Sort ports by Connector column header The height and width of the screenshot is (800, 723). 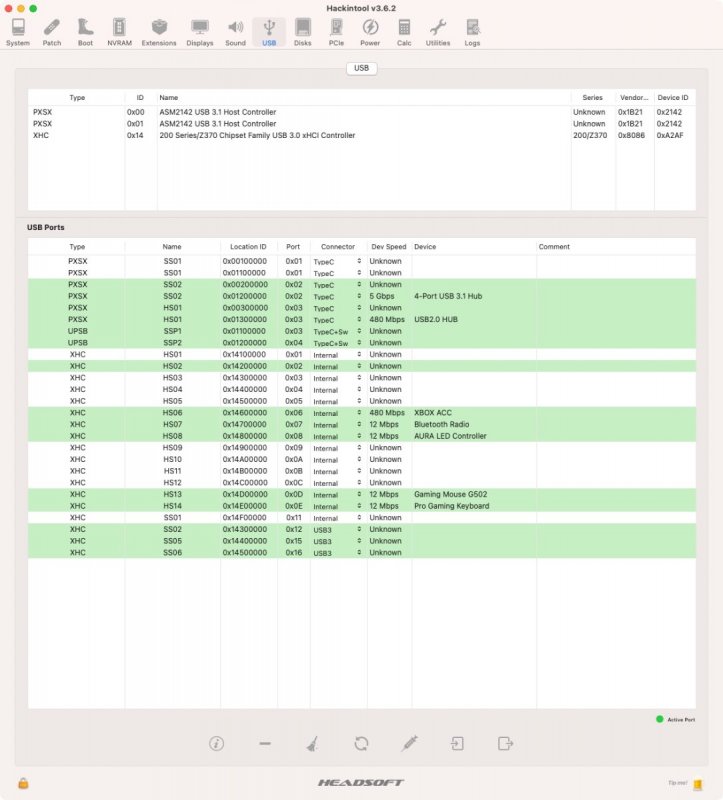click(338, 246)
